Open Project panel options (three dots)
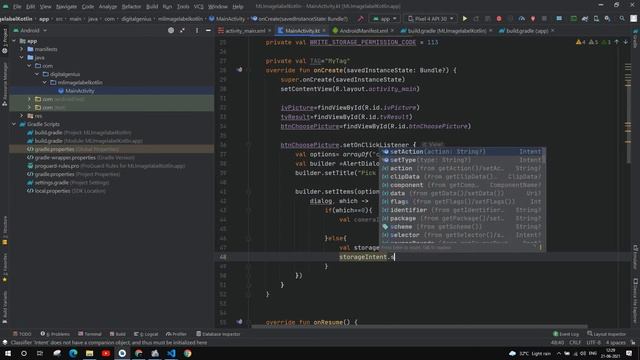This screenshot has height=360, width=640. pos(197,31)
